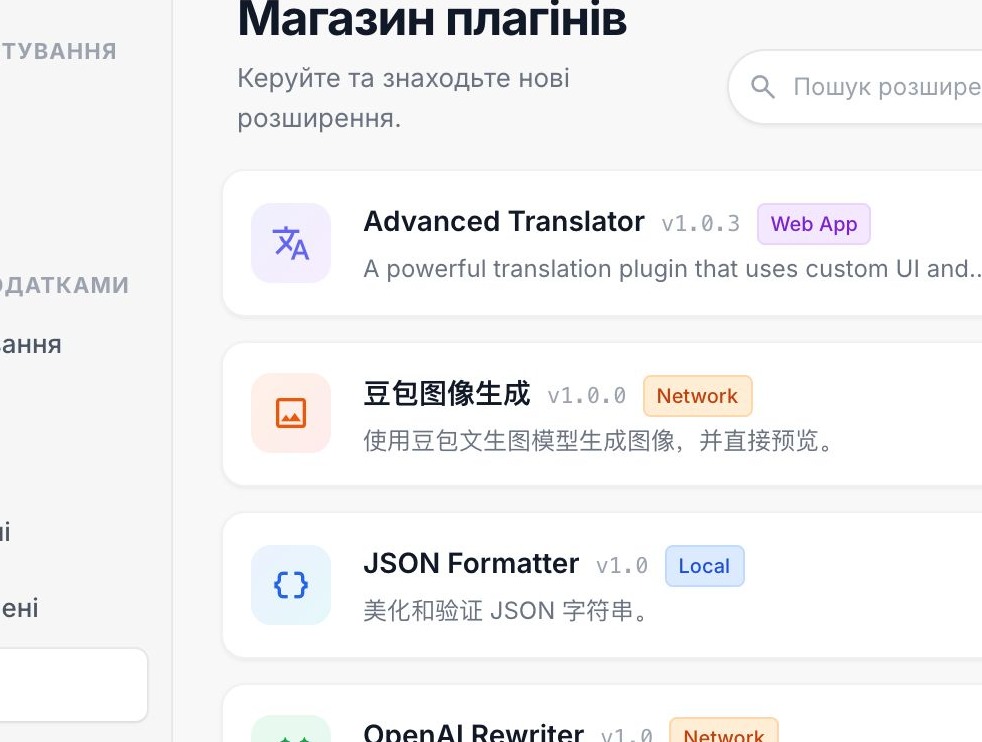The height and width of the screenshot is (742, 982).
Task: Open the Advanced Translator title
Action: pos(504,222)
